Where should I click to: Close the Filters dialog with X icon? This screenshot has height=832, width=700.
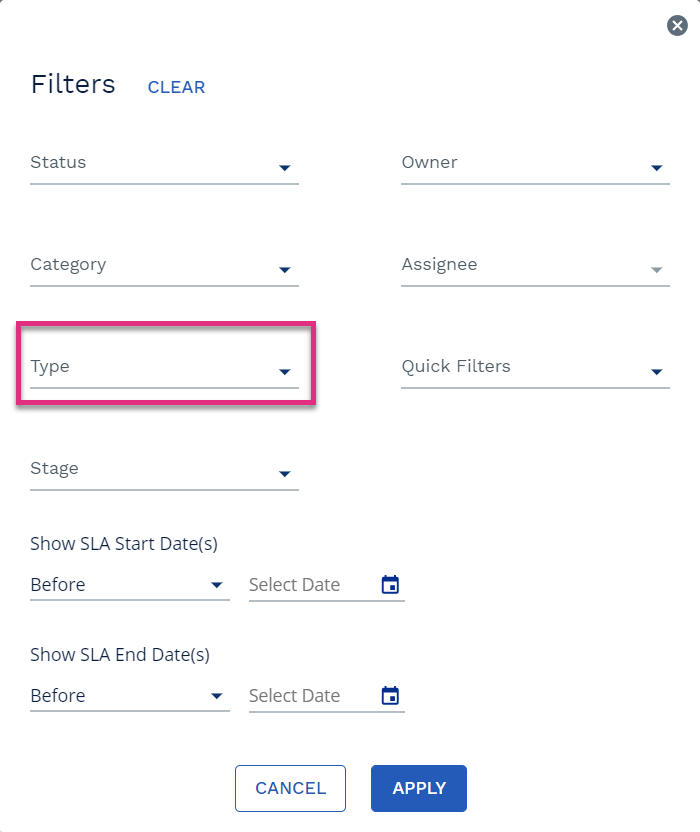pos(677,25)
